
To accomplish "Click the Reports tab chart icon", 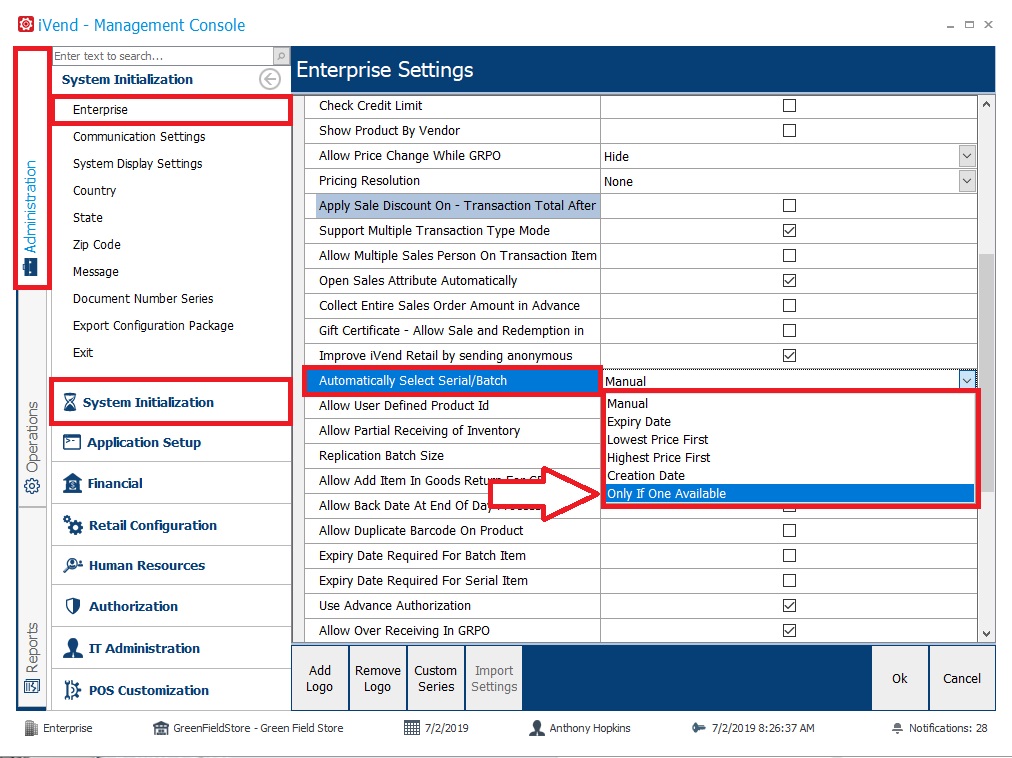I will (32, 686).
